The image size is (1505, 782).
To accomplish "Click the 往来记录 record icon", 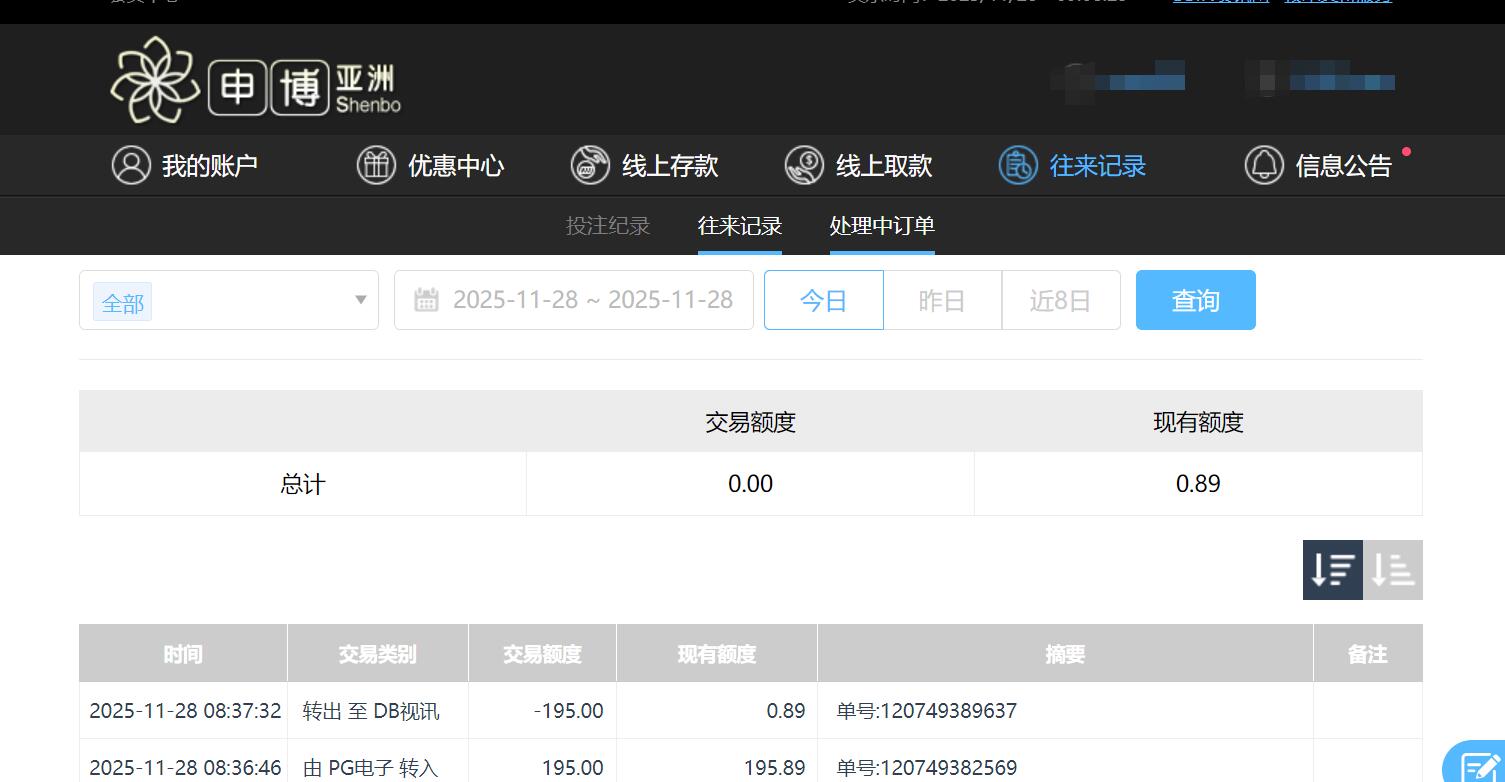I will coord(1018,165).
